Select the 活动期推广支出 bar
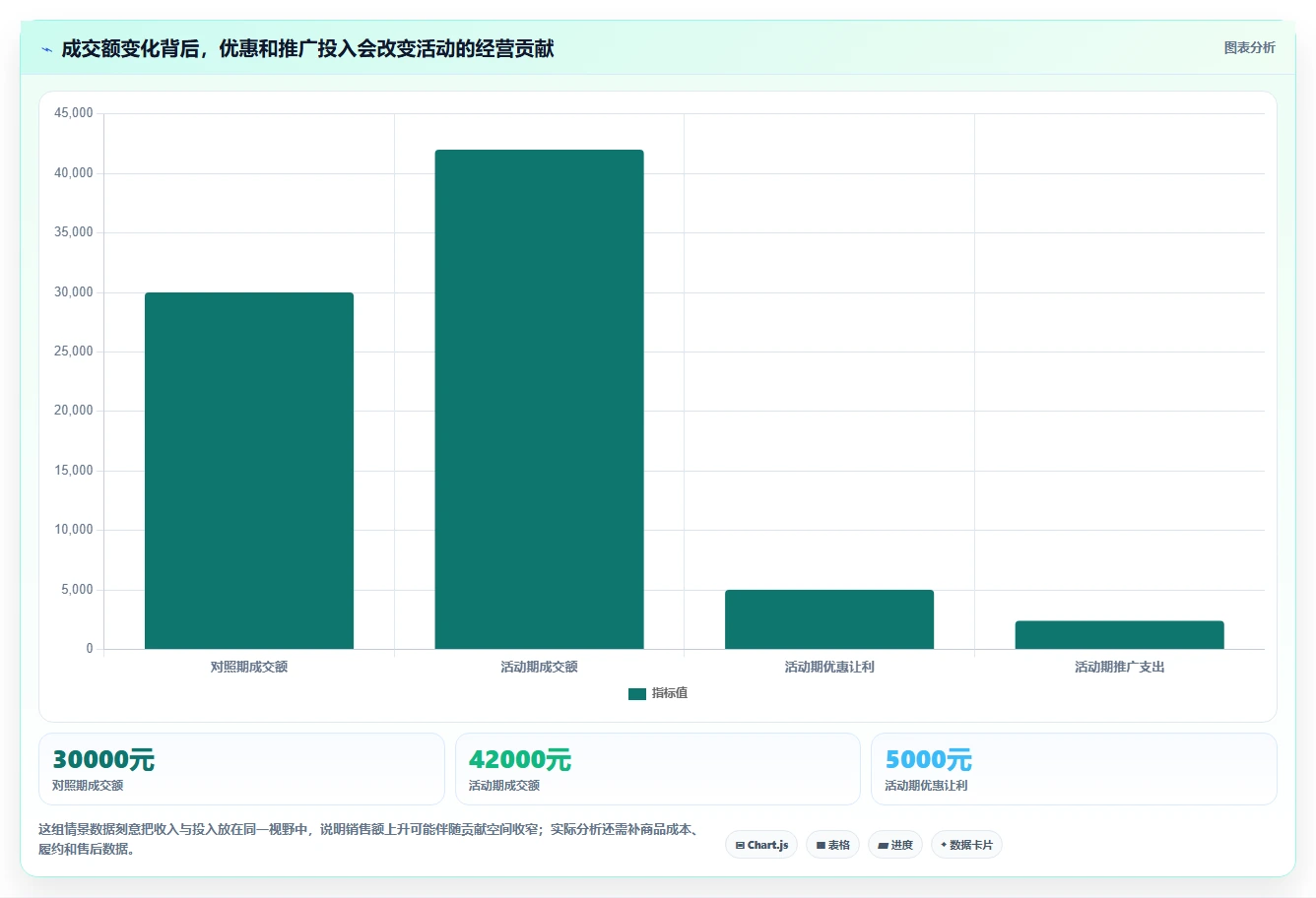 click(1120, 635)
